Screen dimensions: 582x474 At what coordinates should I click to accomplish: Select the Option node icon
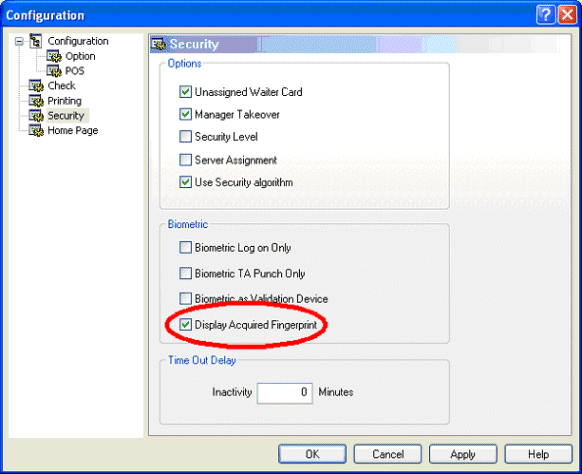click(x=54, y=56)
